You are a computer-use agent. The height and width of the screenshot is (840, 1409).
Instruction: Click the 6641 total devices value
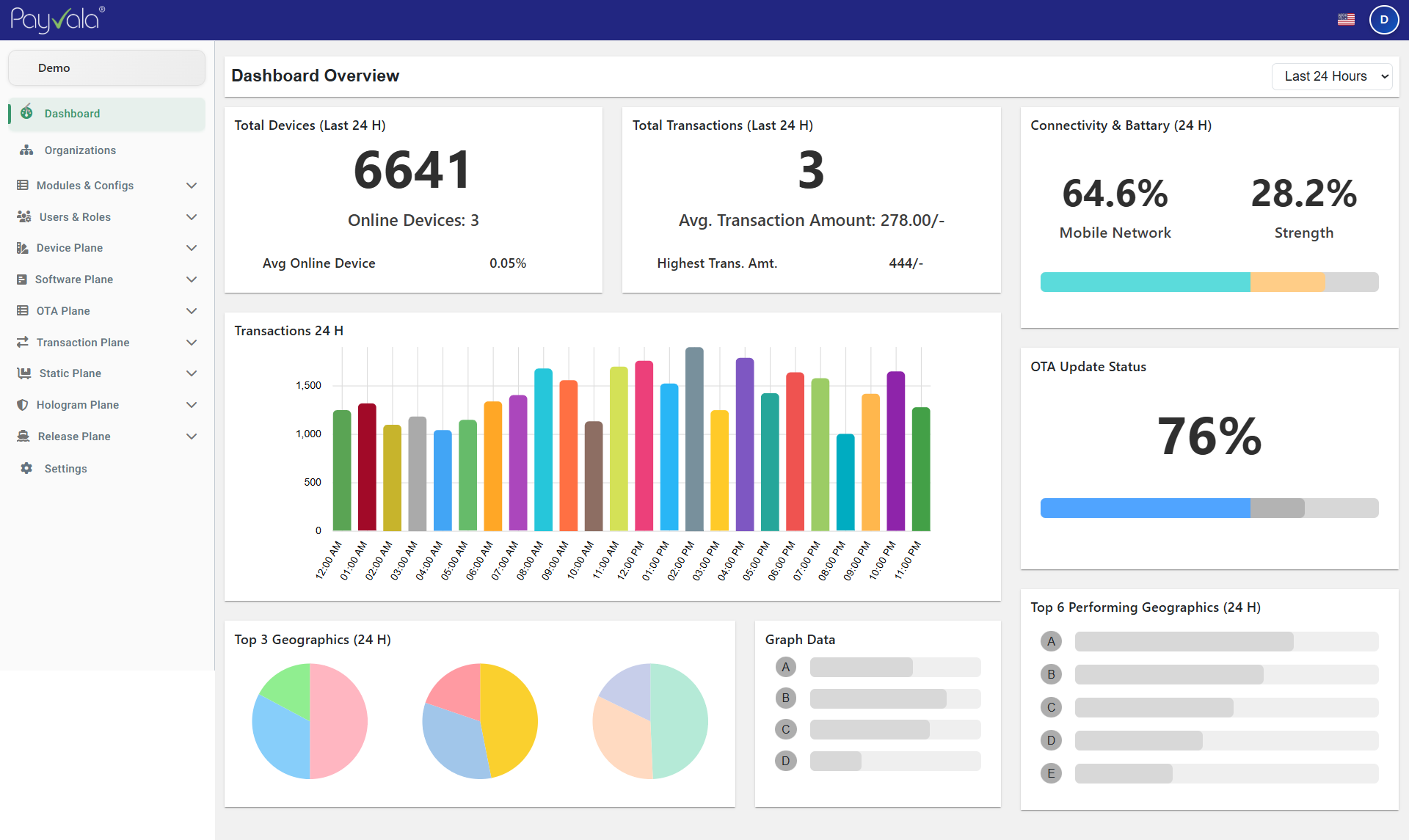click(412, 170)
